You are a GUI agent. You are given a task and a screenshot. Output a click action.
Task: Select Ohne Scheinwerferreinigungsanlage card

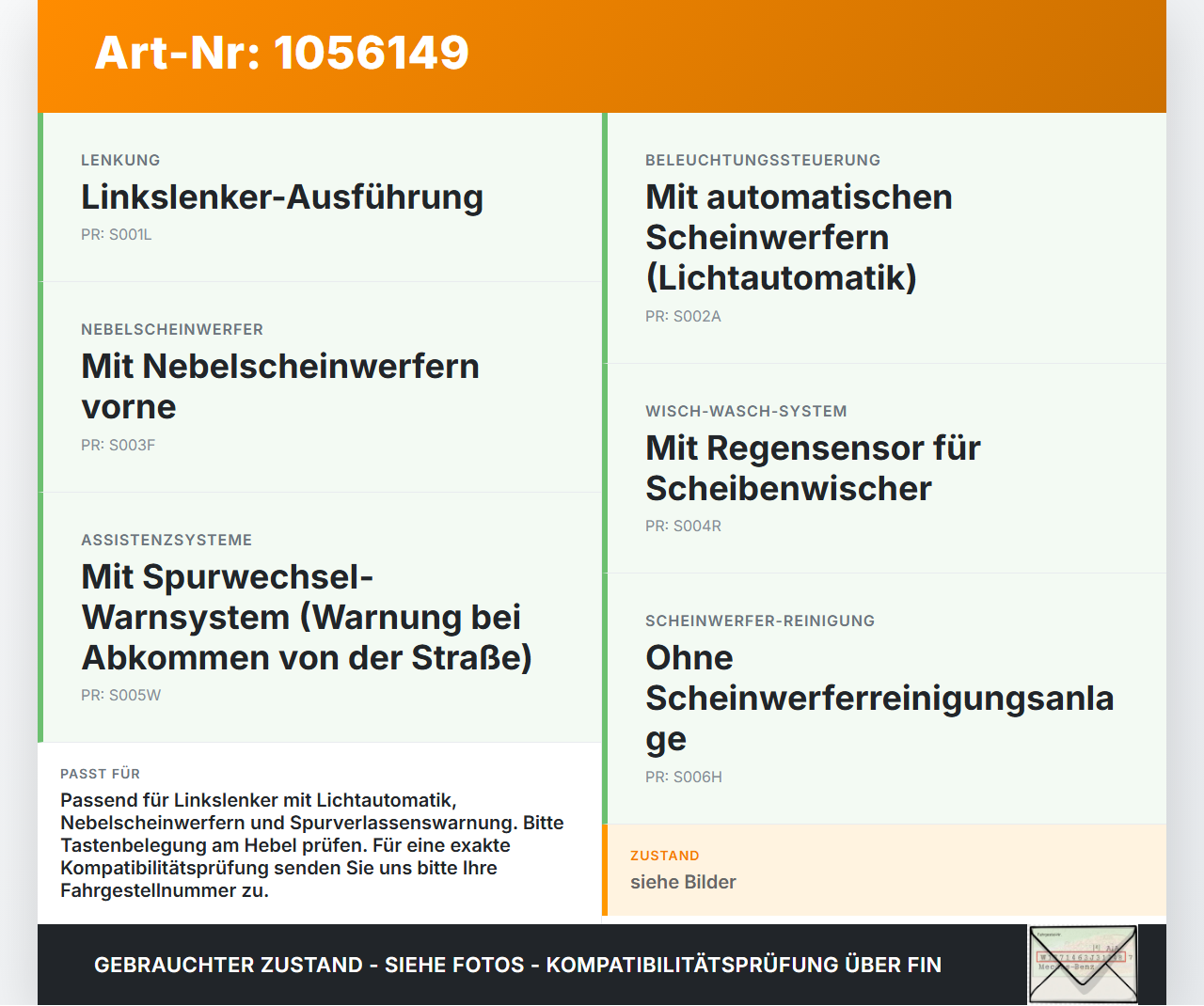884,699
